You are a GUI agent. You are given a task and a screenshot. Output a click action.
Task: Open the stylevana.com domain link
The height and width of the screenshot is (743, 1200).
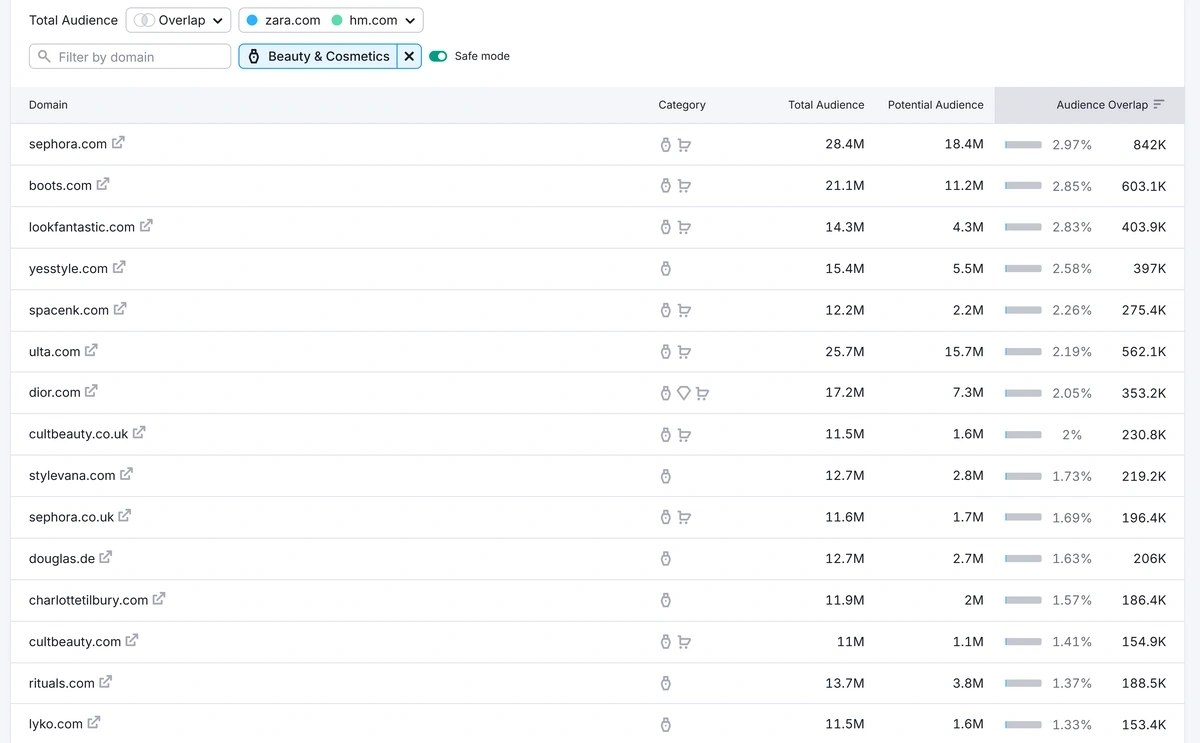72,476
